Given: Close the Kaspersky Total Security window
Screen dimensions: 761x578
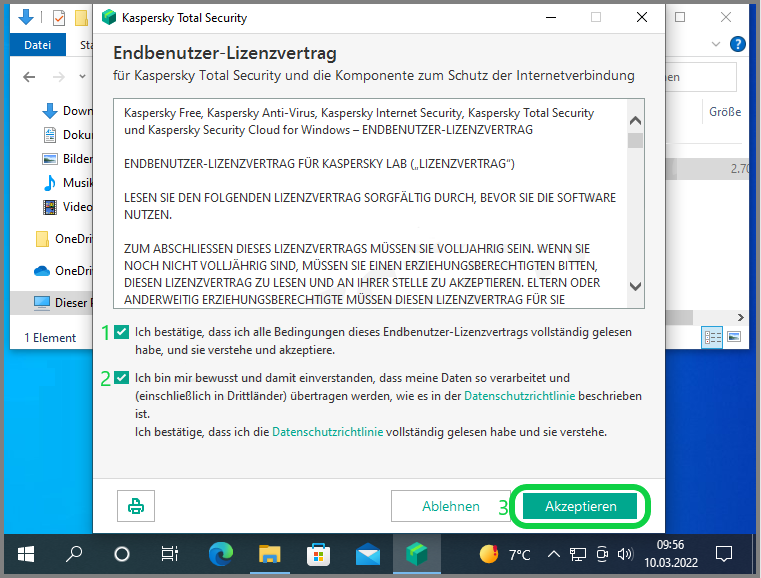Looking at the screenshot, I should (x=642, y=17).
